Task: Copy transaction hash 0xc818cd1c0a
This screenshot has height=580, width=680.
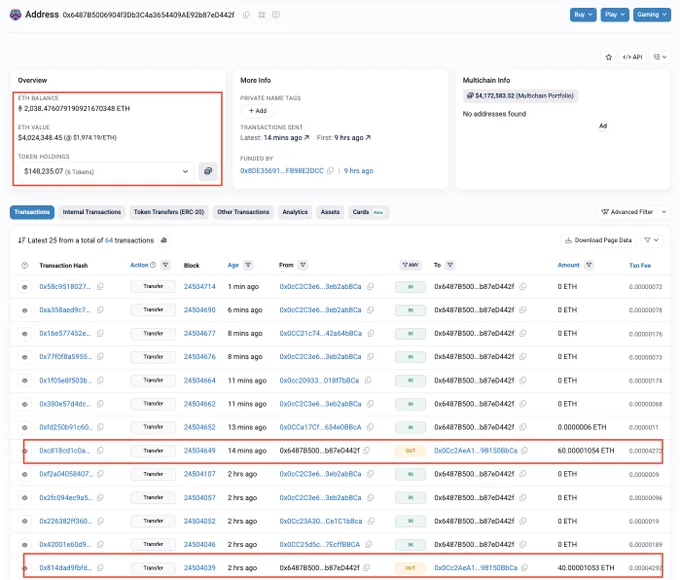Action: point(100,450)
